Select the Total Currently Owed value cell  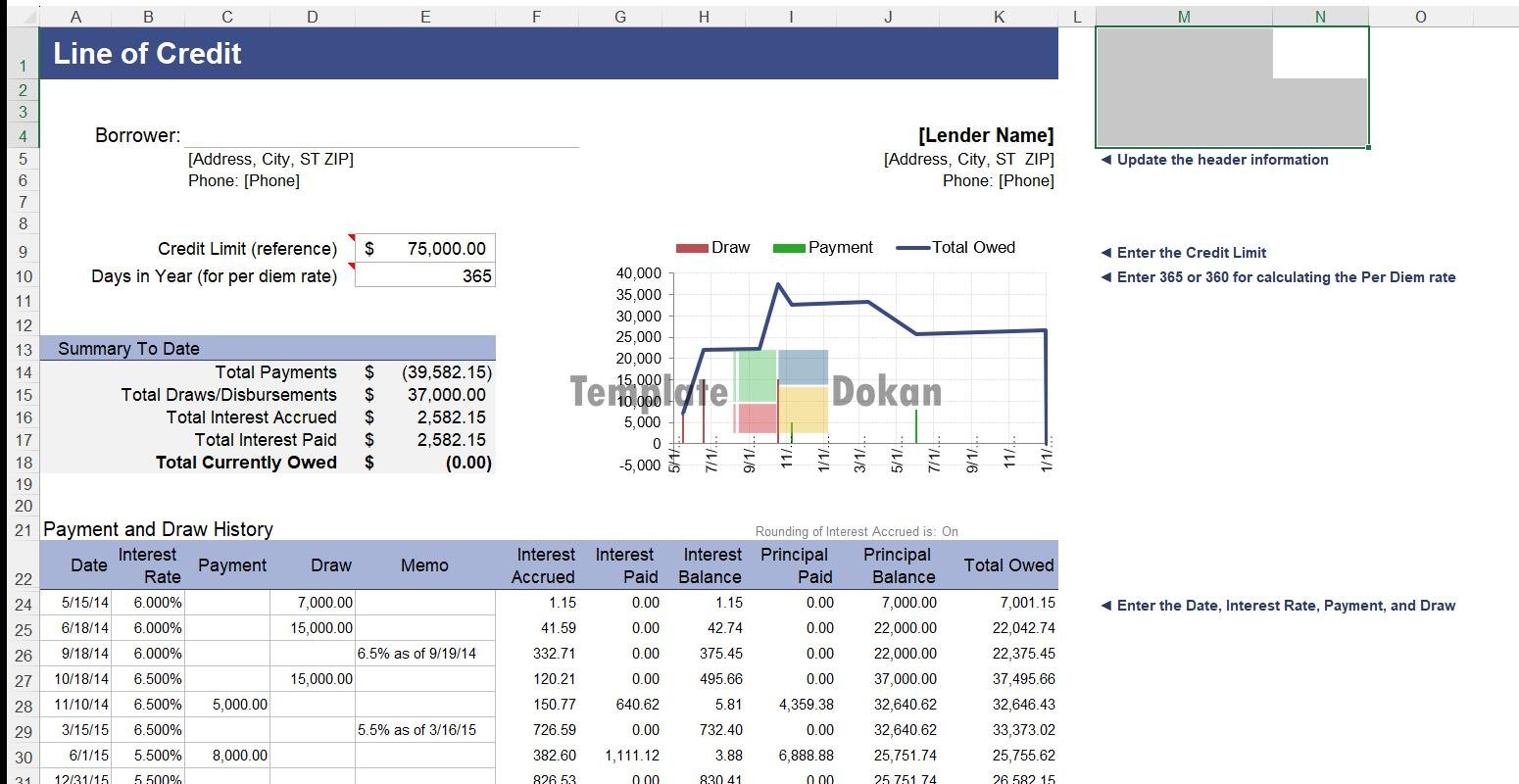(x=447, y=463)
